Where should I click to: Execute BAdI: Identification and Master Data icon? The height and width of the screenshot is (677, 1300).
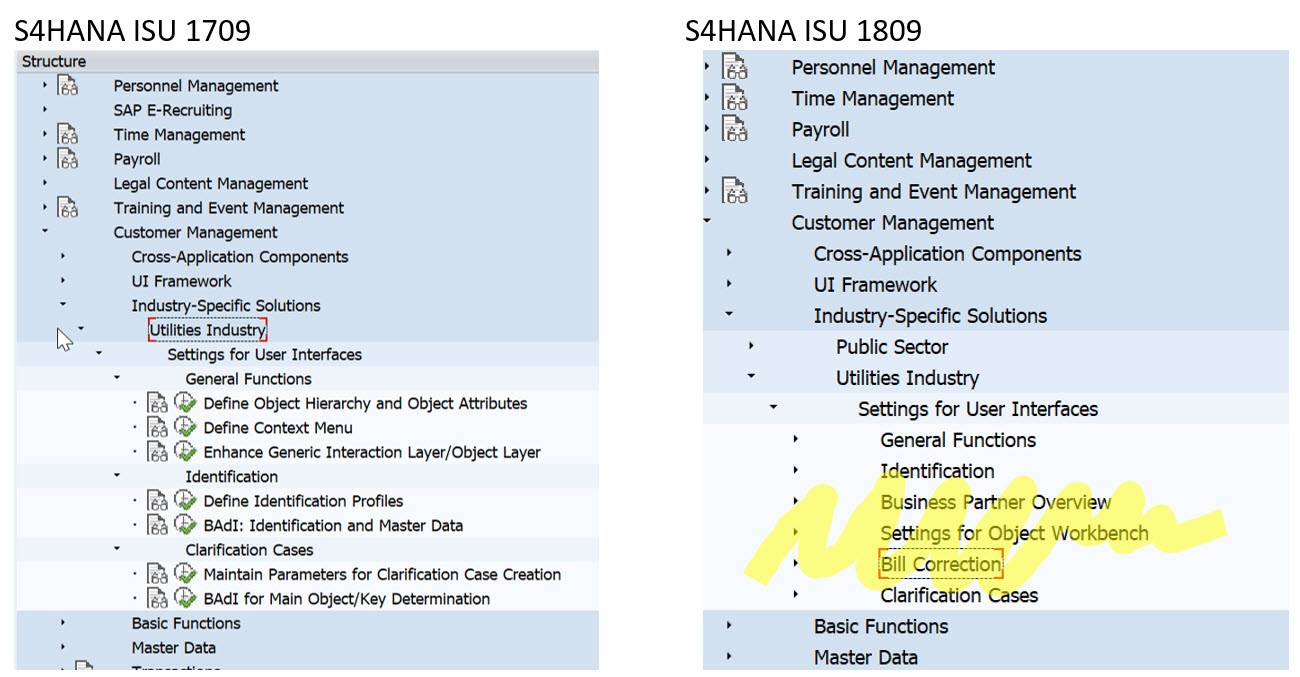pos(185,525)
